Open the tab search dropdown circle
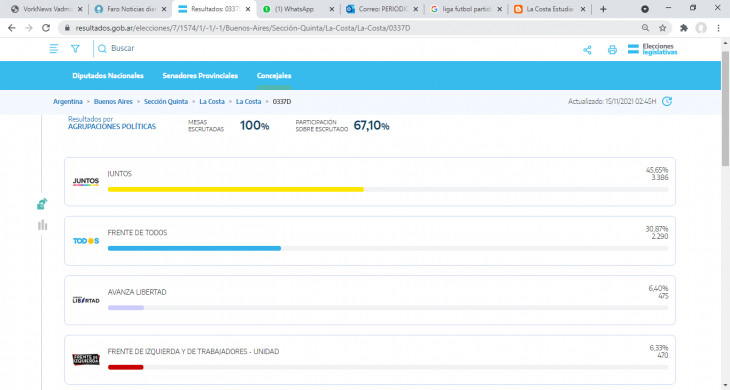Viewport: 730px width, 390px height. tap(645, 9)
